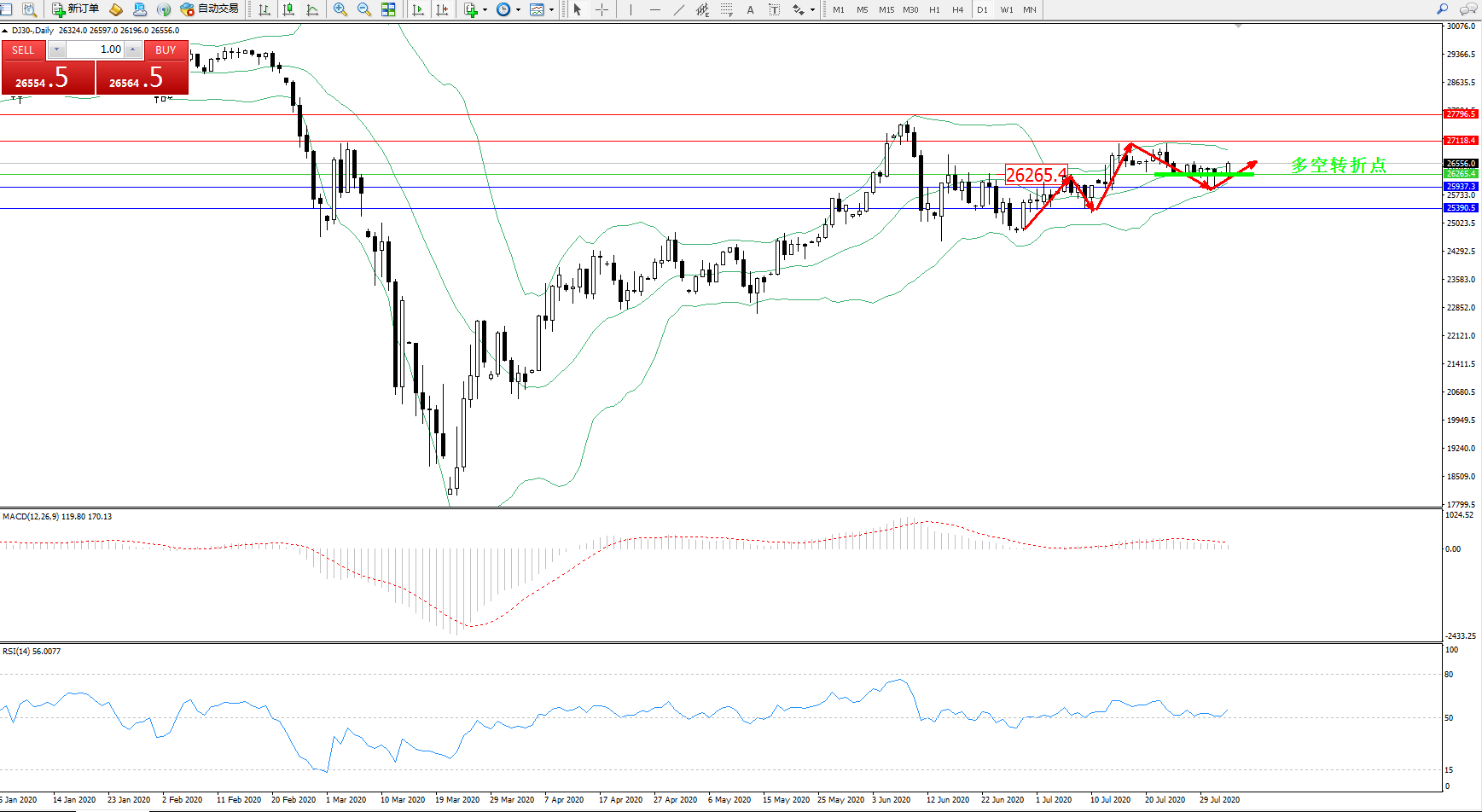Image resolution: width=1482 pixels, height=812 pixels.
Task: Click the Zoom Out magnifier icon
Action: pos(363,9)
